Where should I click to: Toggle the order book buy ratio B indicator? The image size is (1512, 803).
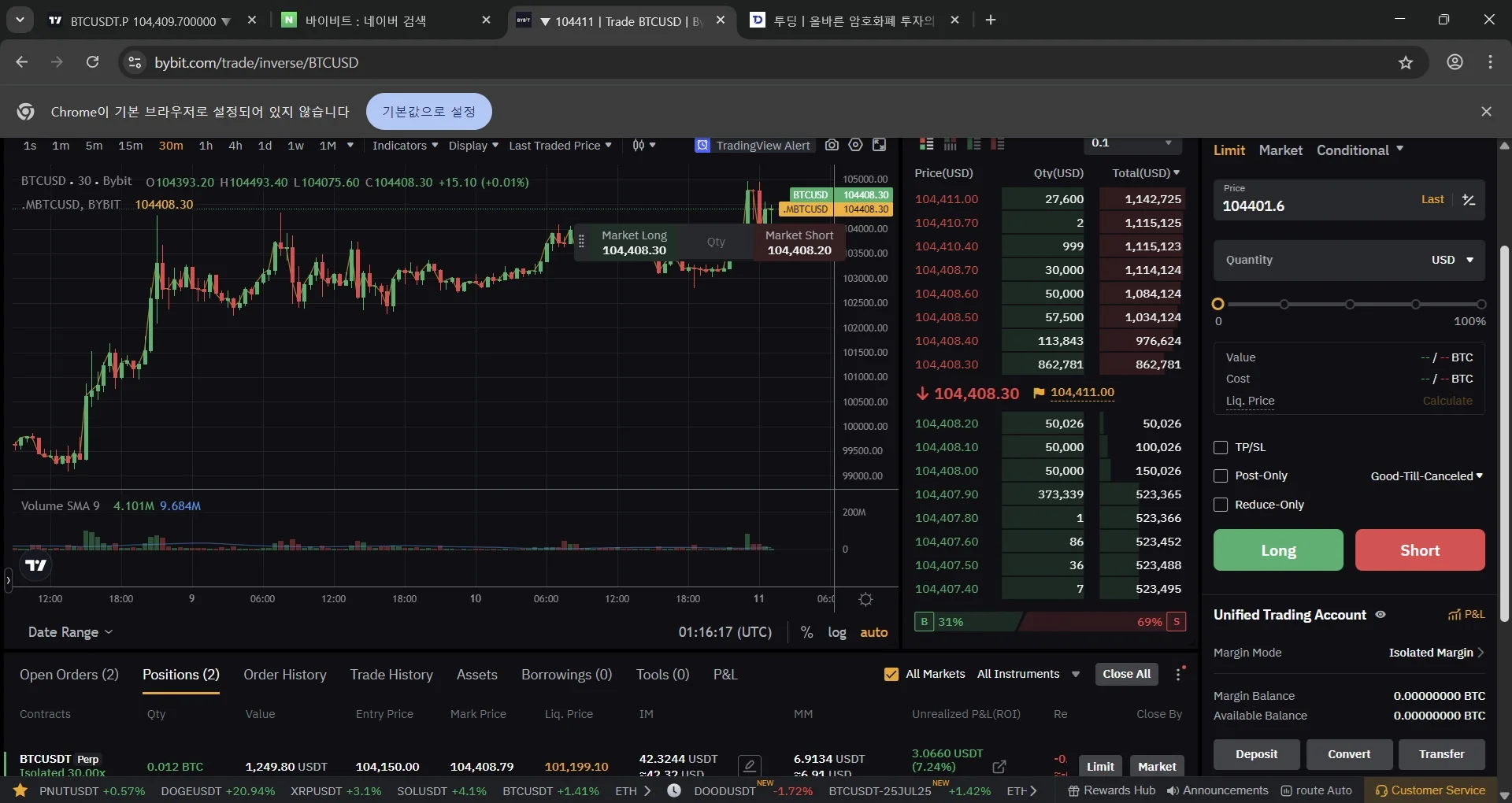(924, 622)
